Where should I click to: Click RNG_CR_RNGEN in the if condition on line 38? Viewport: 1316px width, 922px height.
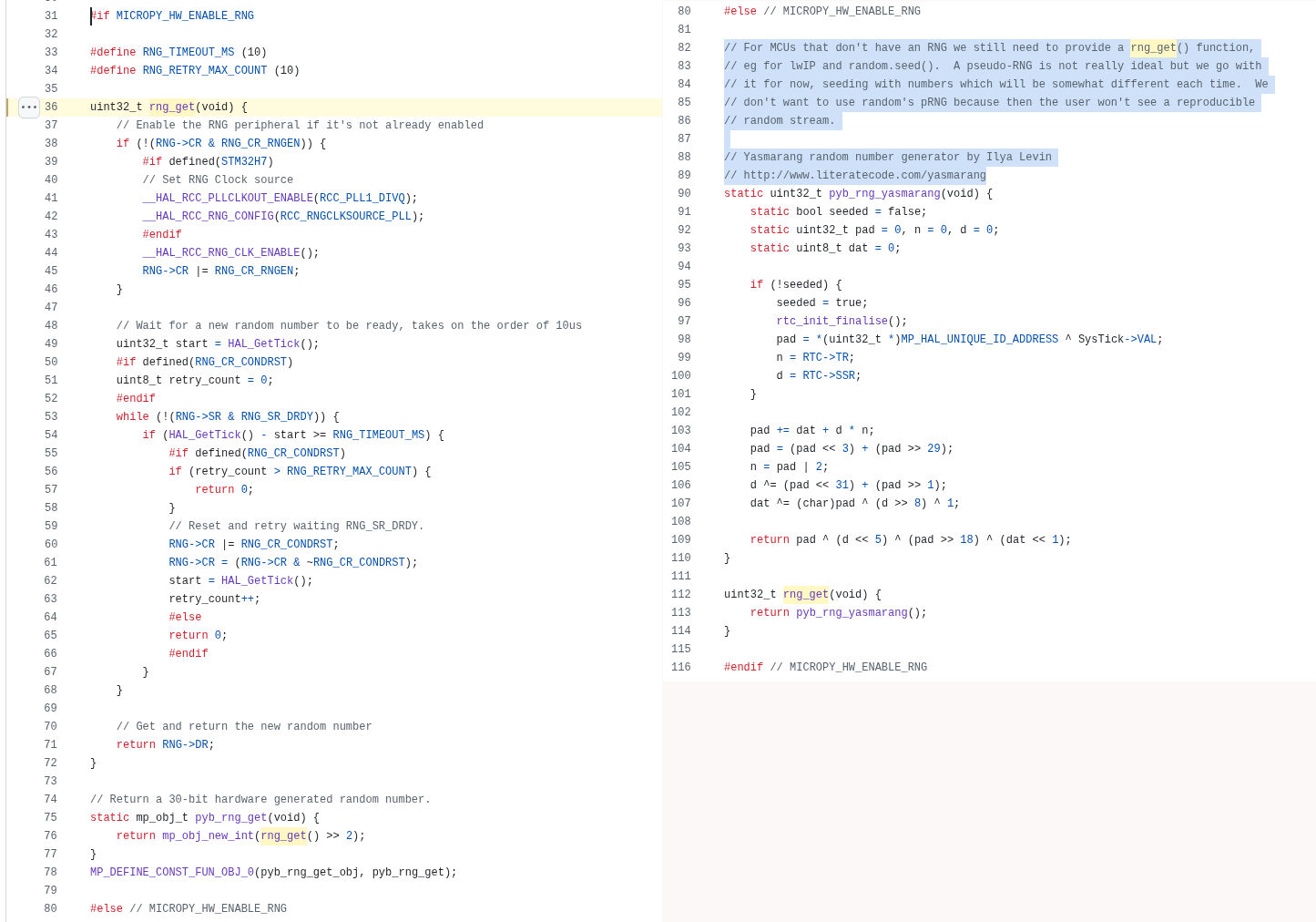click(x=260, y=143)
